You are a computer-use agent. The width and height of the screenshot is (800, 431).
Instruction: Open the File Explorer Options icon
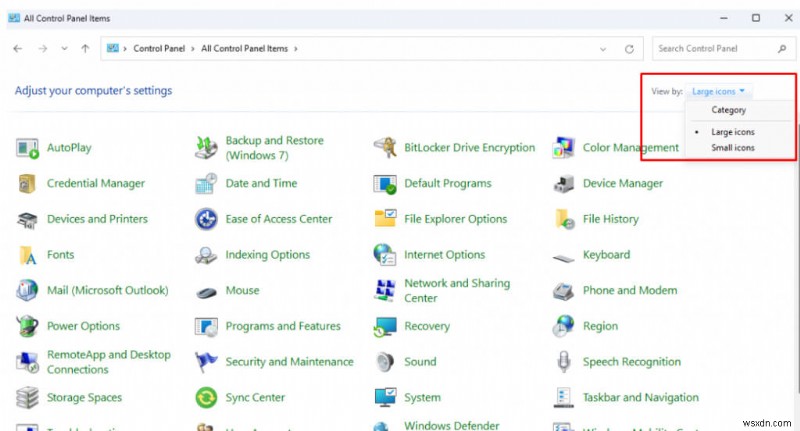pyautogui.click(x=385, y=218)
